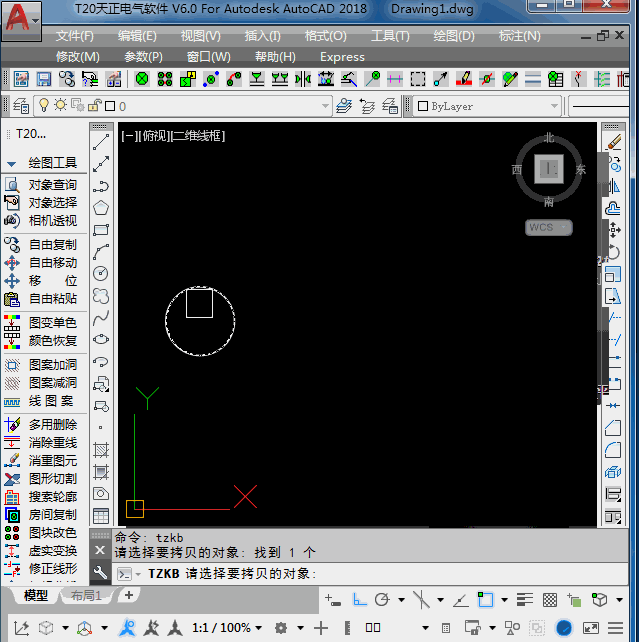This screenshot has width=639, height=642.
Task: Switch to 布局1 layout tab
Action: coord(86,595)
